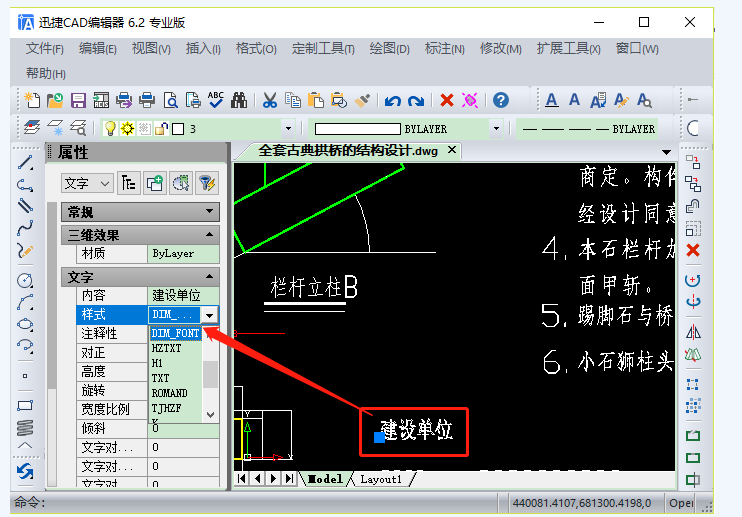Click the mirror tool icon
The width and height of the screenshot is (742, 517).
[x=693, y=332]
